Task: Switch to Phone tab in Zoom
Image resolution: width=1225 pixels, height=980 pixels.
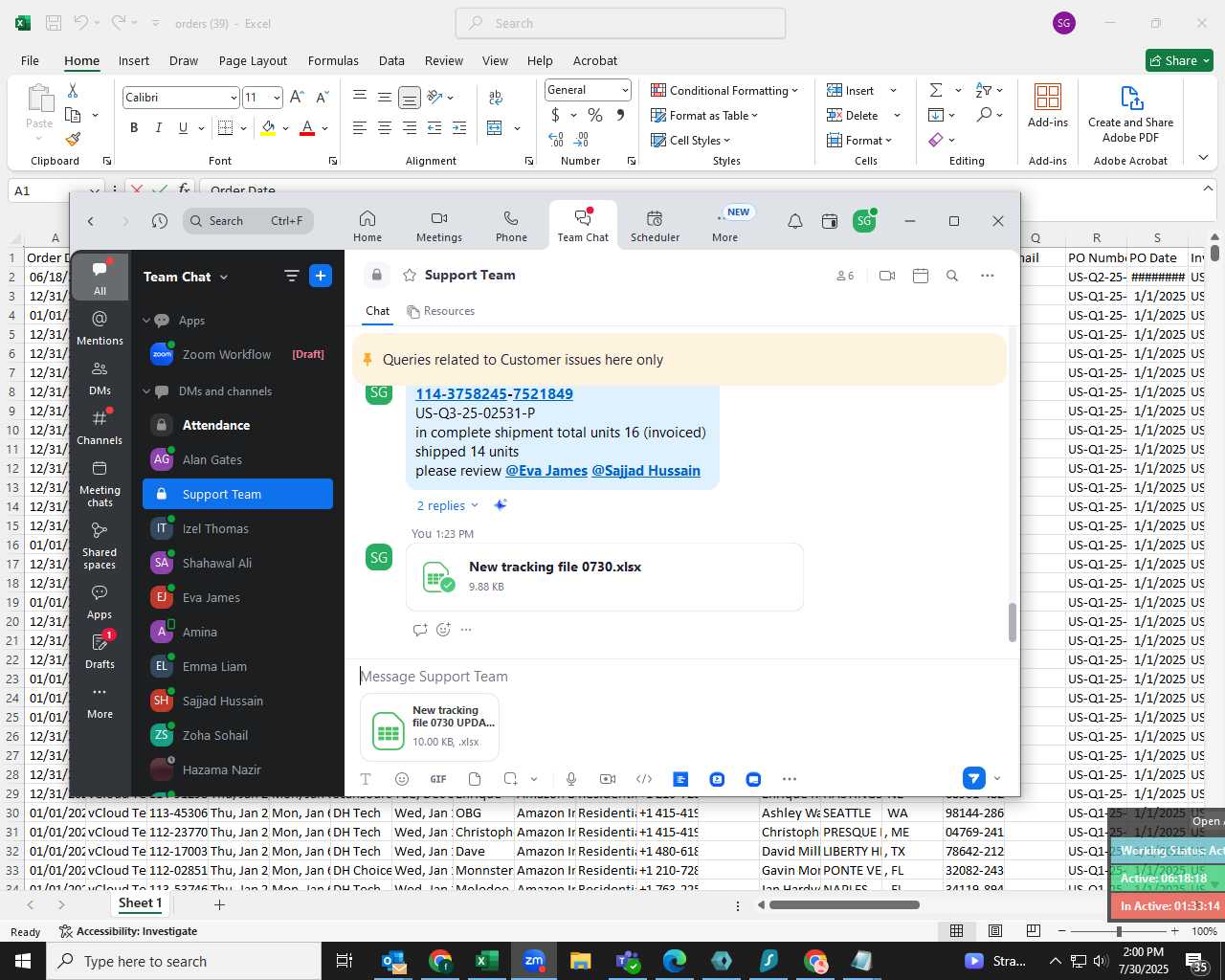Action: click(511, 227)
